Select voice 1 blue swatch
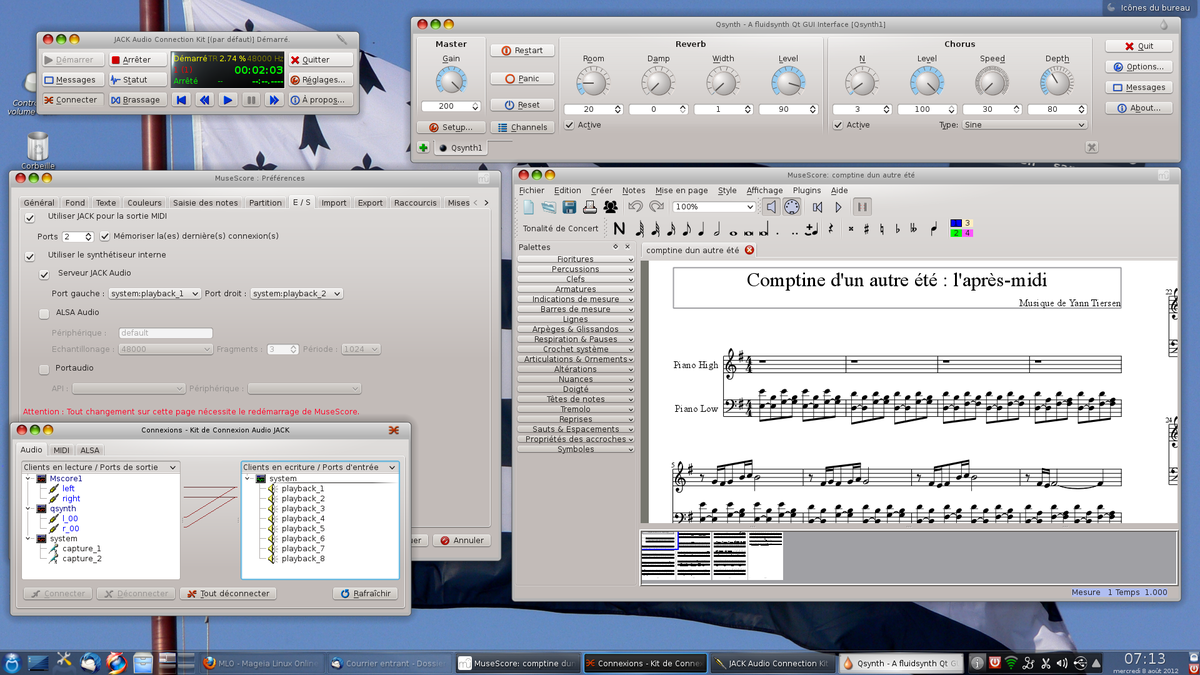Image resolution: width=1200 pixels, height=675 pixels. [956, 223]
